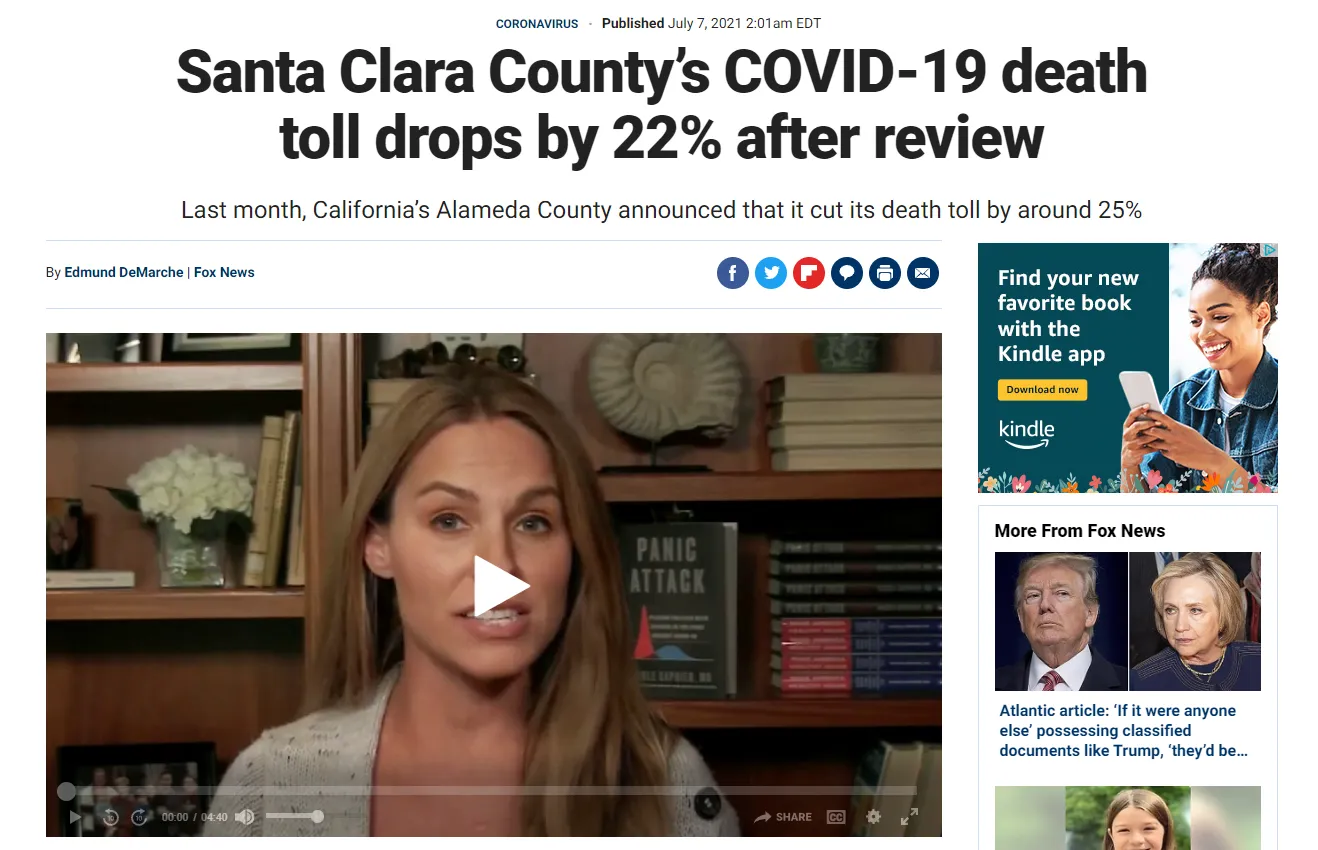Viewport: 1318px width, 850px height.
Task: Email the article using envelope icon
Action: click(923, 273)
